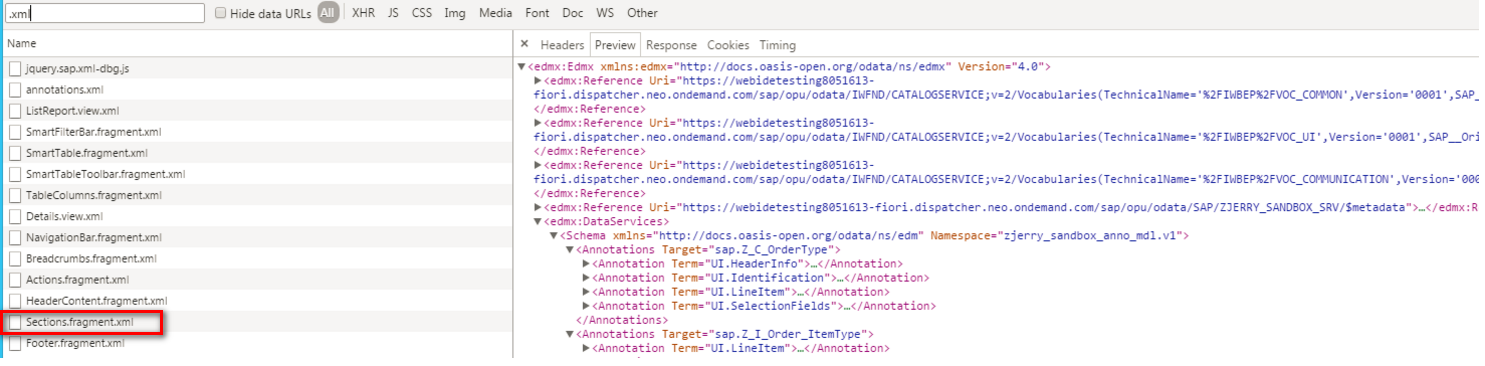
Task: Open the Response tab
Action: [671, 45]
